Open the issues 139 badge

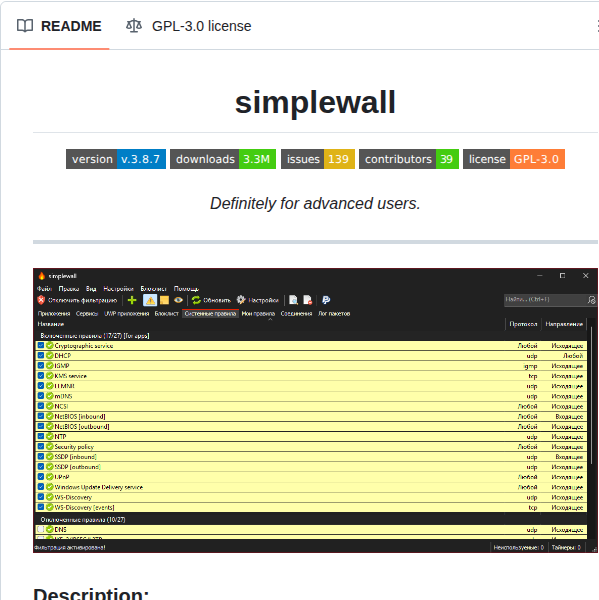(318, 159)
